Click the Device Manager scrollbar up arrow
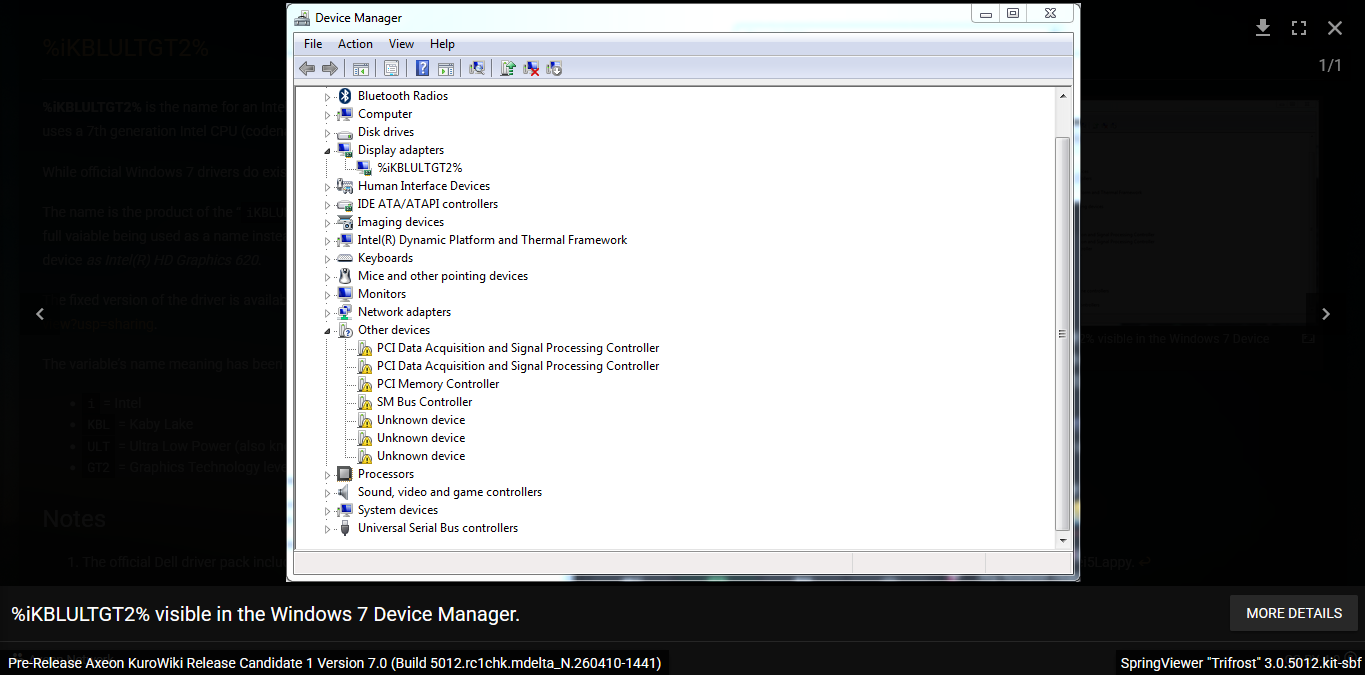The image size is (1365, 675). pyautogui.click(x=1062, y=96)
